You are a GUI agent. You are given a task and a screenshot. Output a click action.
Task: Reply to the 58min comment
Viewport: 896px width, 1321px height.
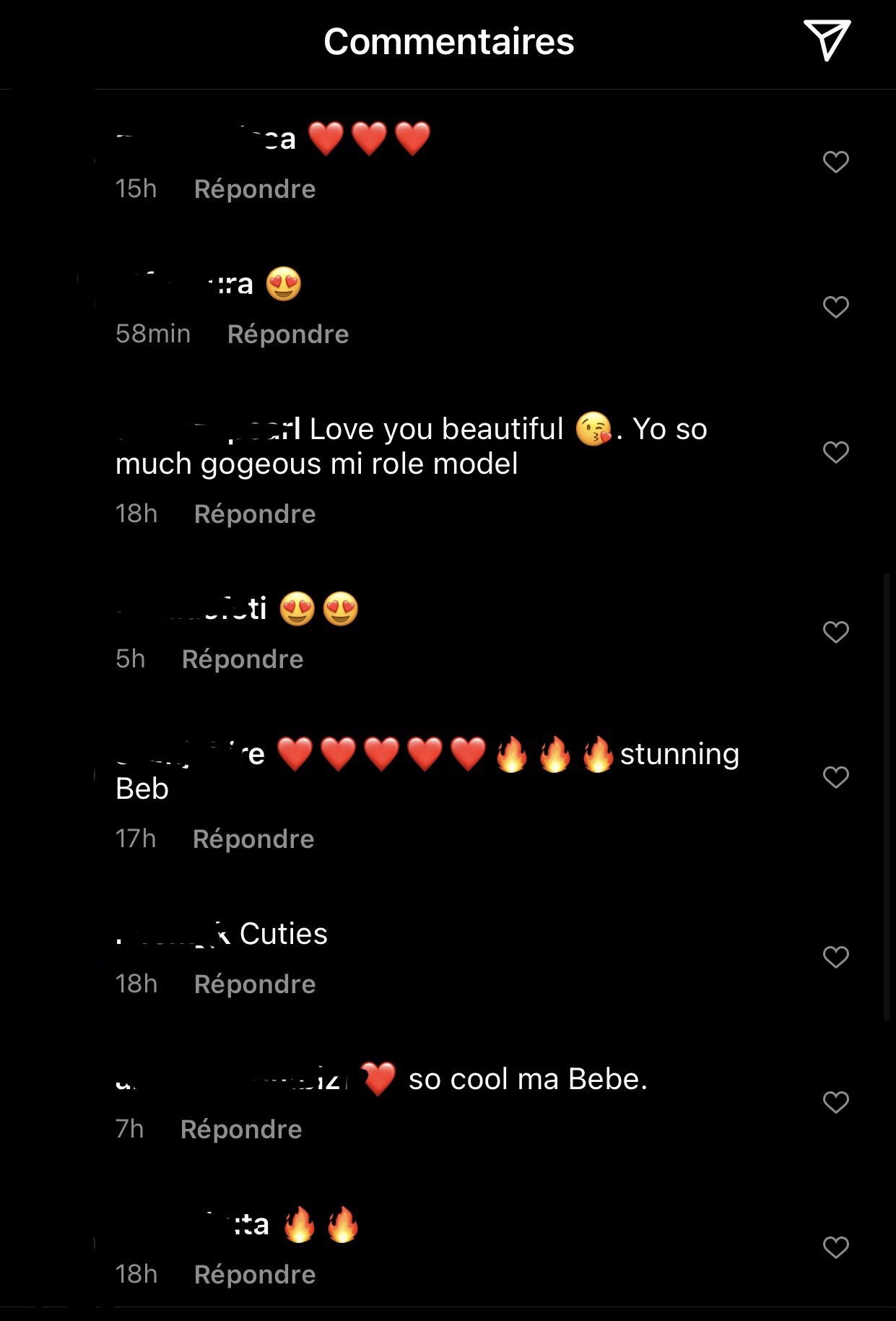pyautogui.click(x=288, y=334)
